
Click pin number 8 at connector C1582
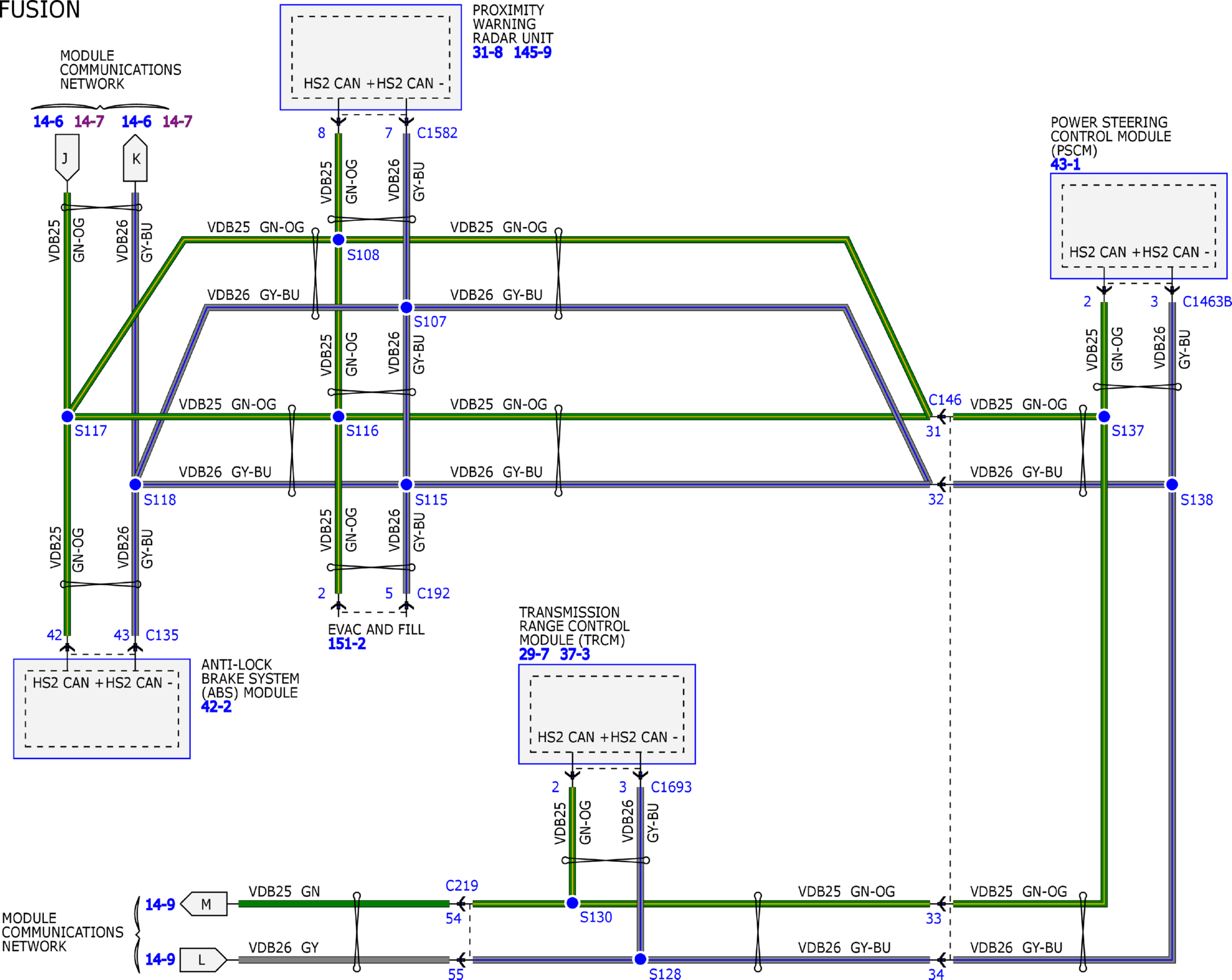click(322, 133)
